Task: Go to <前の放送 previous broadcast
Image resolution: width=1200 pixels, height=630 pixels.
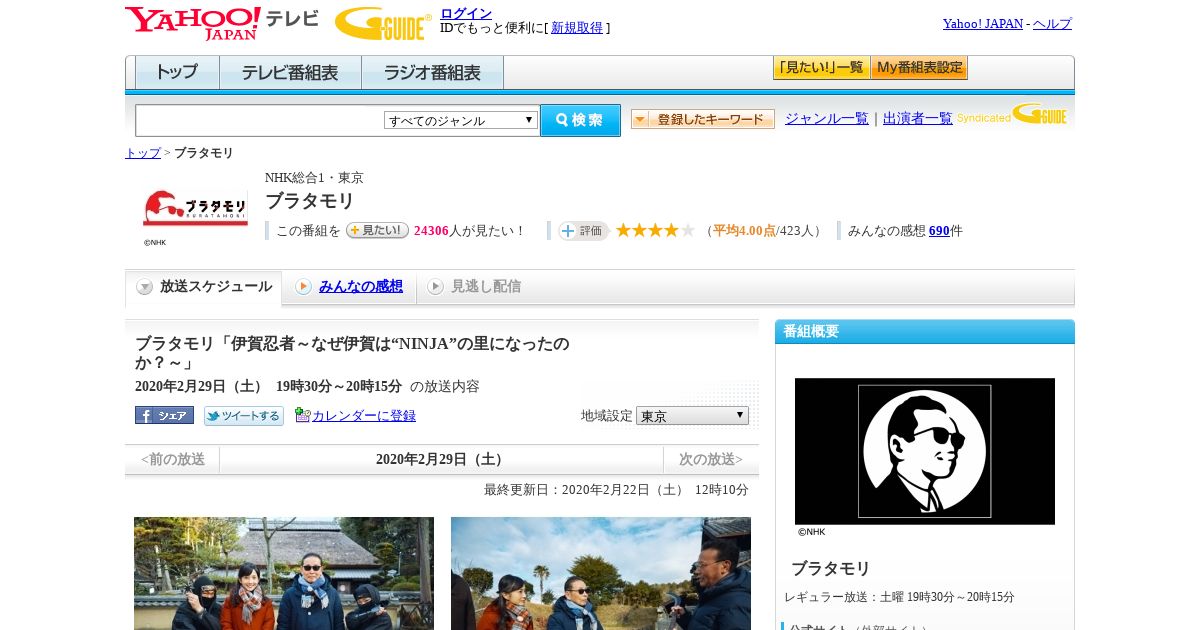Action: (173, 460)
